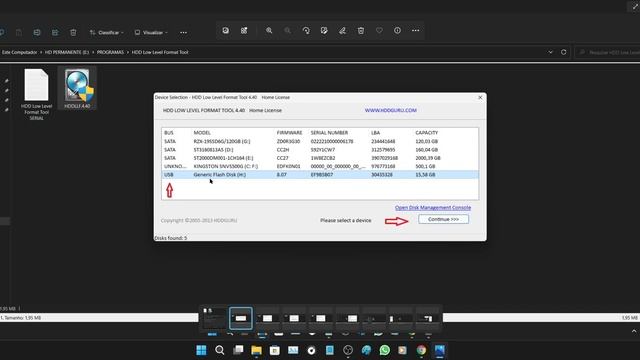Viewport: 640px width, 360px height.
Task: Select the HDD Low Level Format Tool SERIAL file
Action: (x=36, y=94)
